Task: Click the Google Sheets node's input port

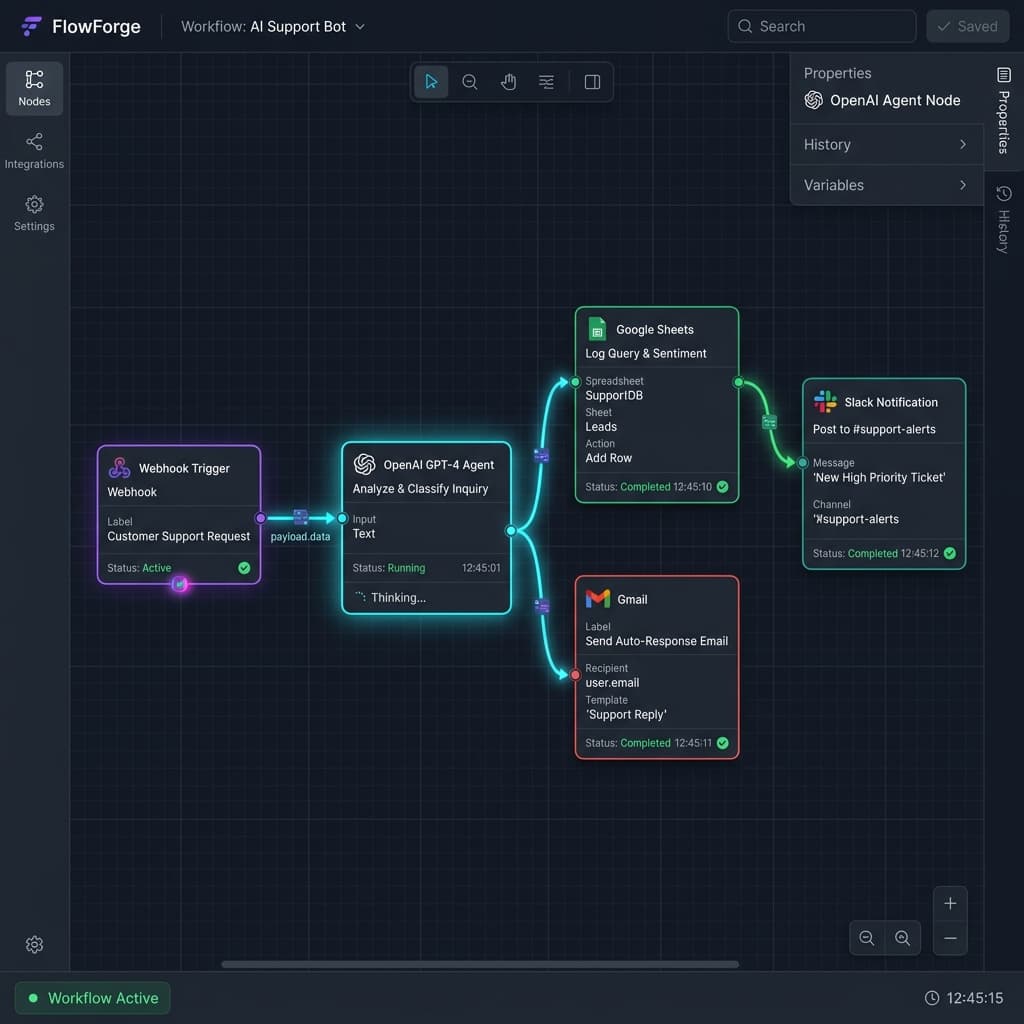Action: pos(575,381)
